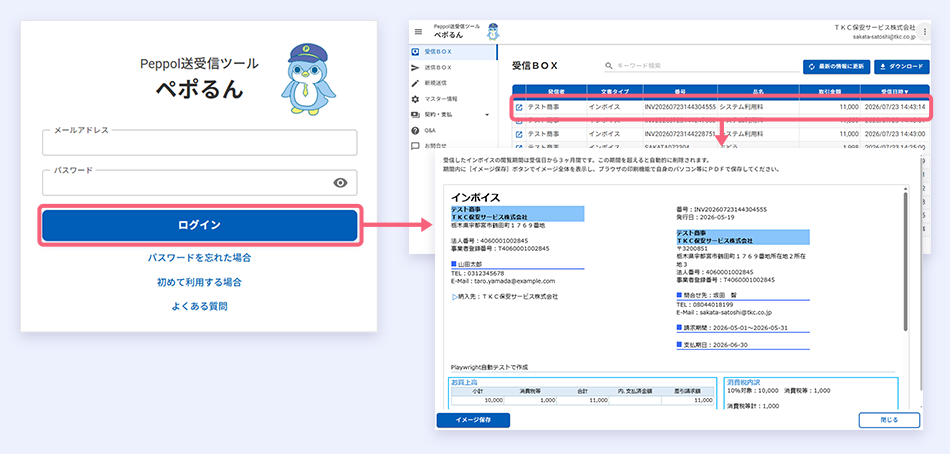
Task: Toggle password visibility eye icon
Action: point(340,183)
